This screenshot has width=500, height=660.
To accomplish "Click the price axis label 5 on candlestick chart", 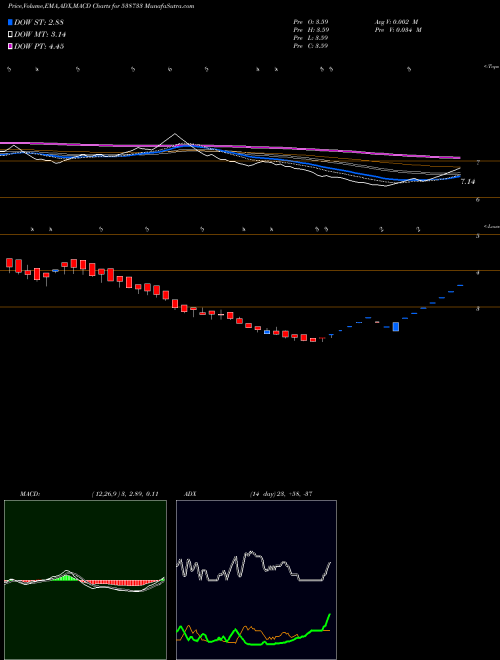I will (478, 236).
